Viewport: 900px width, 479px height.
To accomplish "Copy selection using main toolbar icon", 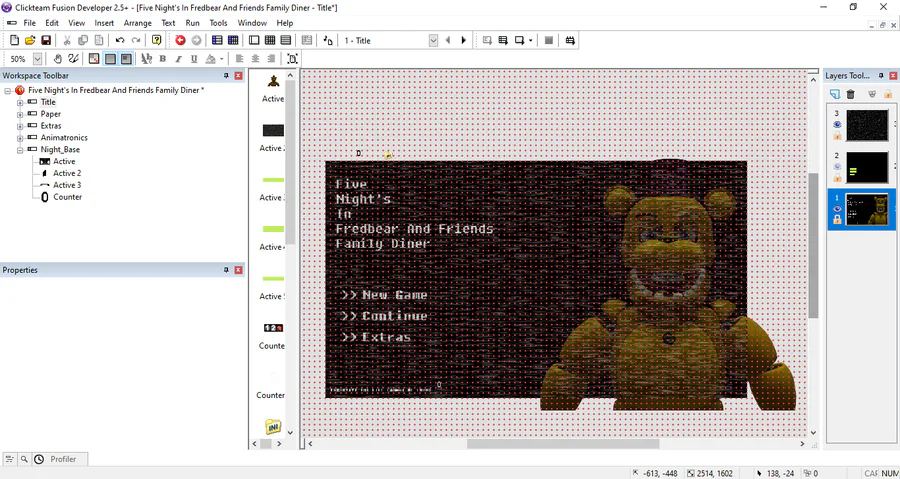I will 83,40.
